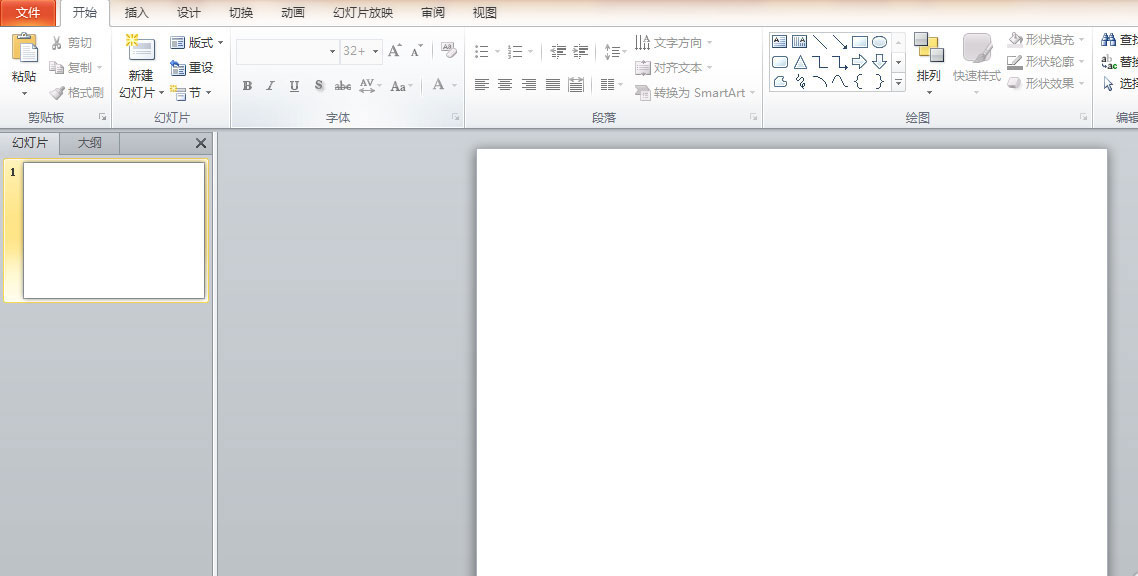Click the Section (节) button

(191, 93)
